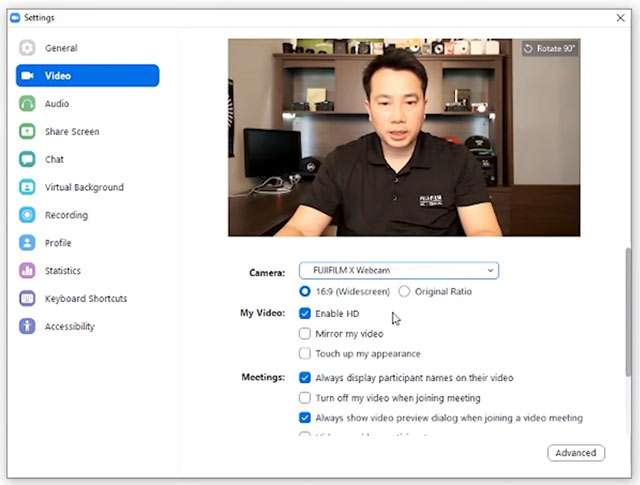
Task: Click the Accessibility icon
Action: tap(27, 327)
